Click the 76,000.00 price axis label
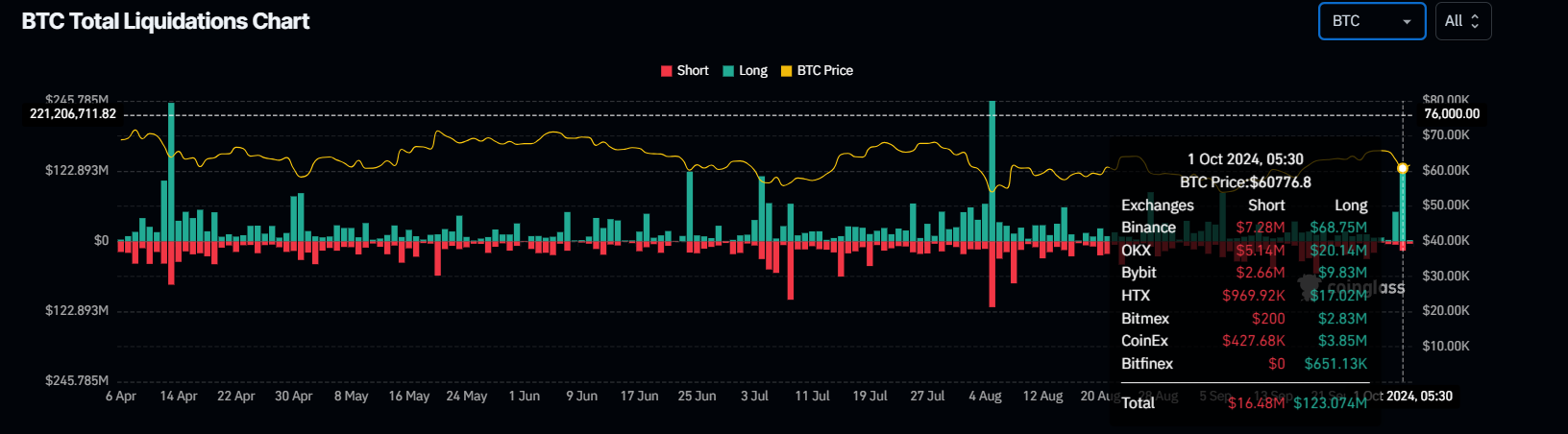Image resolution: width=1568 pixels, height=434 pixels. [x=1451, y=113]
